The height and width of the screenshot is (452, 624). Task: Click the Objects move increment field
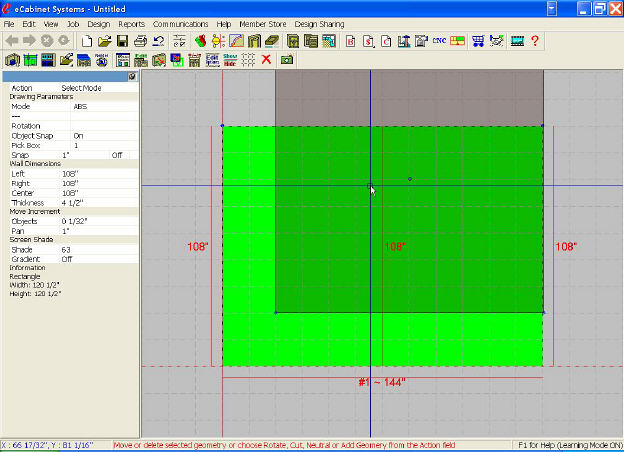coord(99,221)
